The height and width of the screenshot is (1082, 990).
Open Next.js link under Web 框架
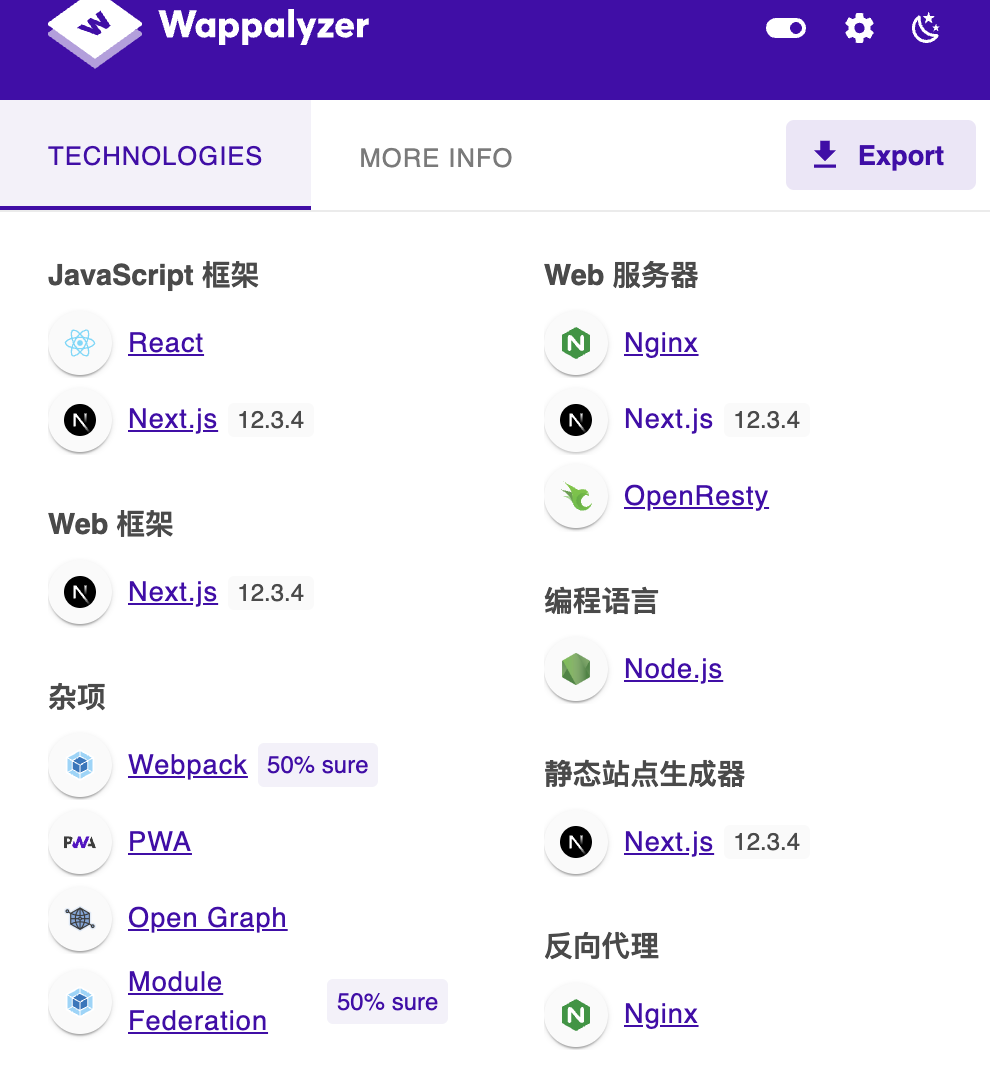pyautogui.click(x=172, y=592)
